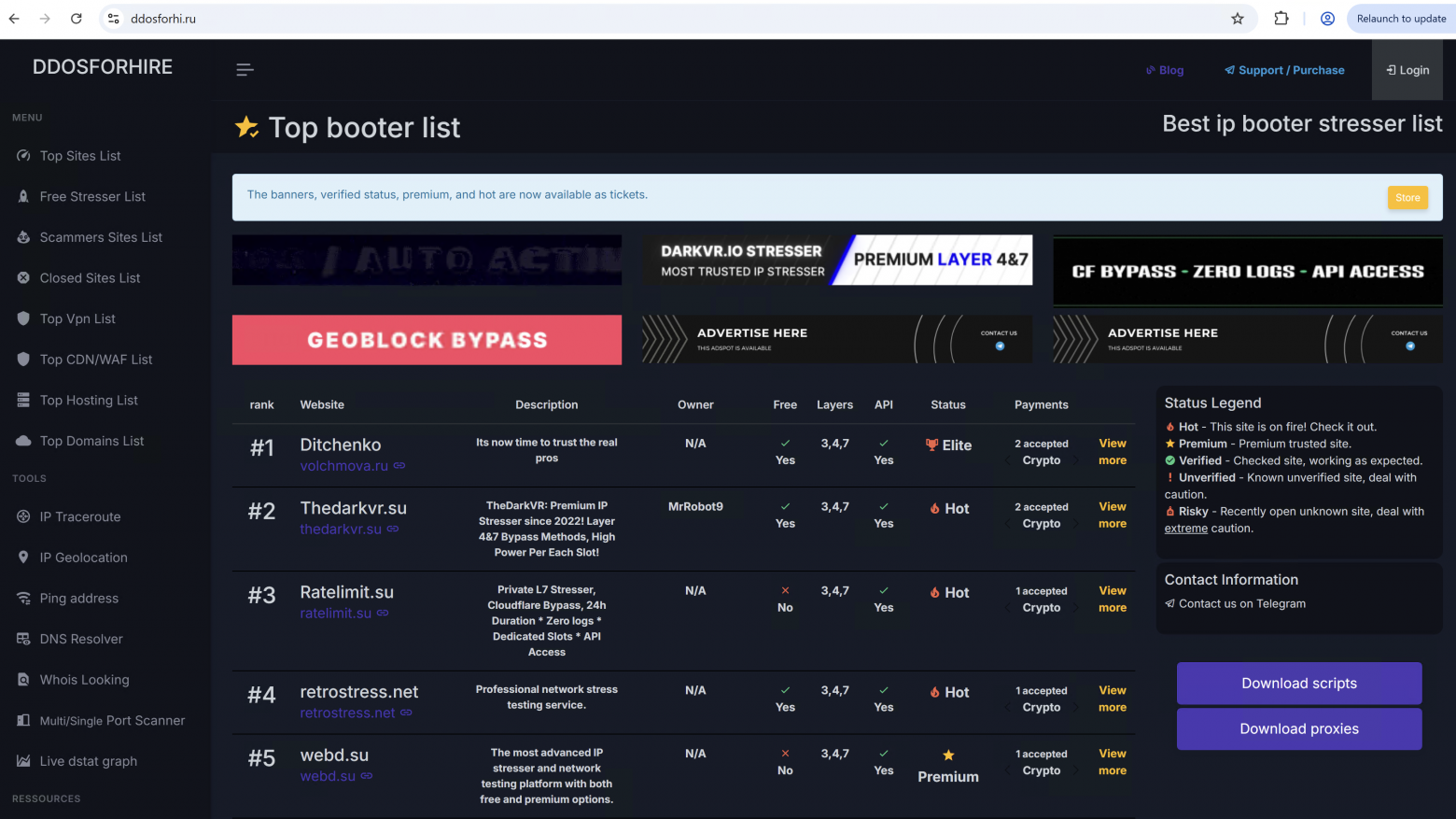Click Relaunch to update button

1401,19
